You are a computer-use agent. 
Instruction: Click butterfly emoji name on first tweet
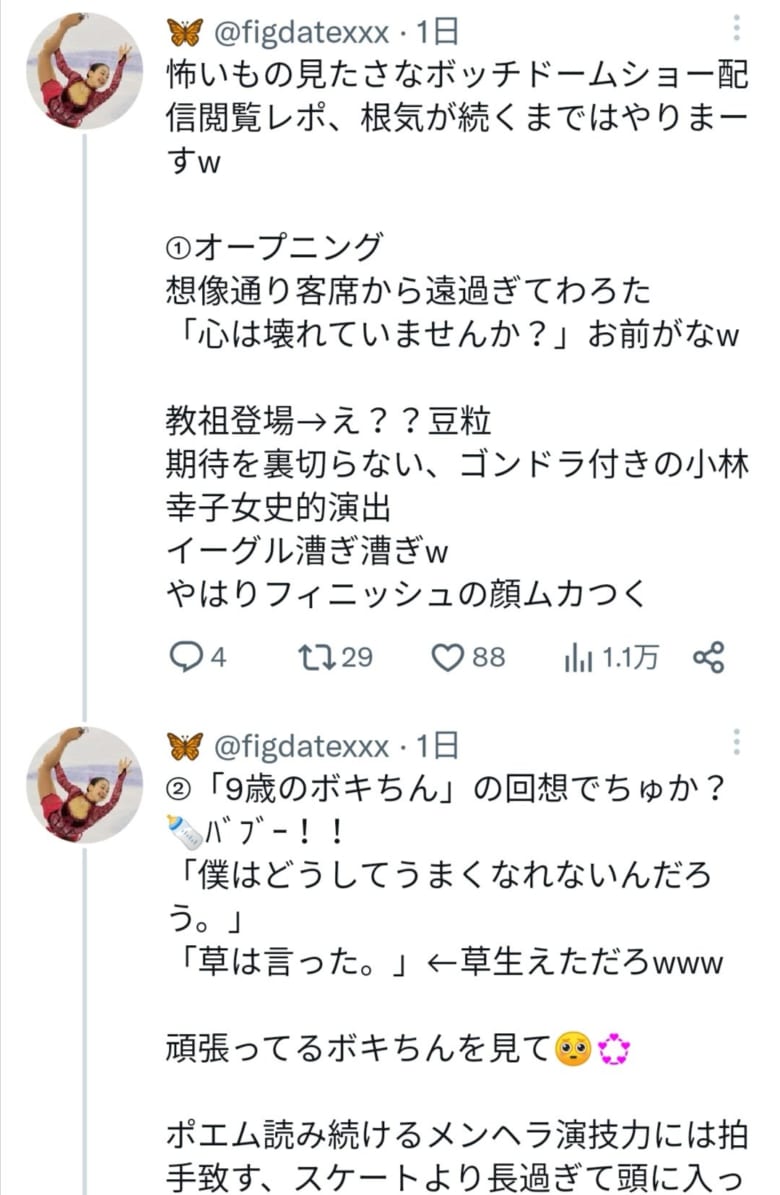tap(185, 33)
